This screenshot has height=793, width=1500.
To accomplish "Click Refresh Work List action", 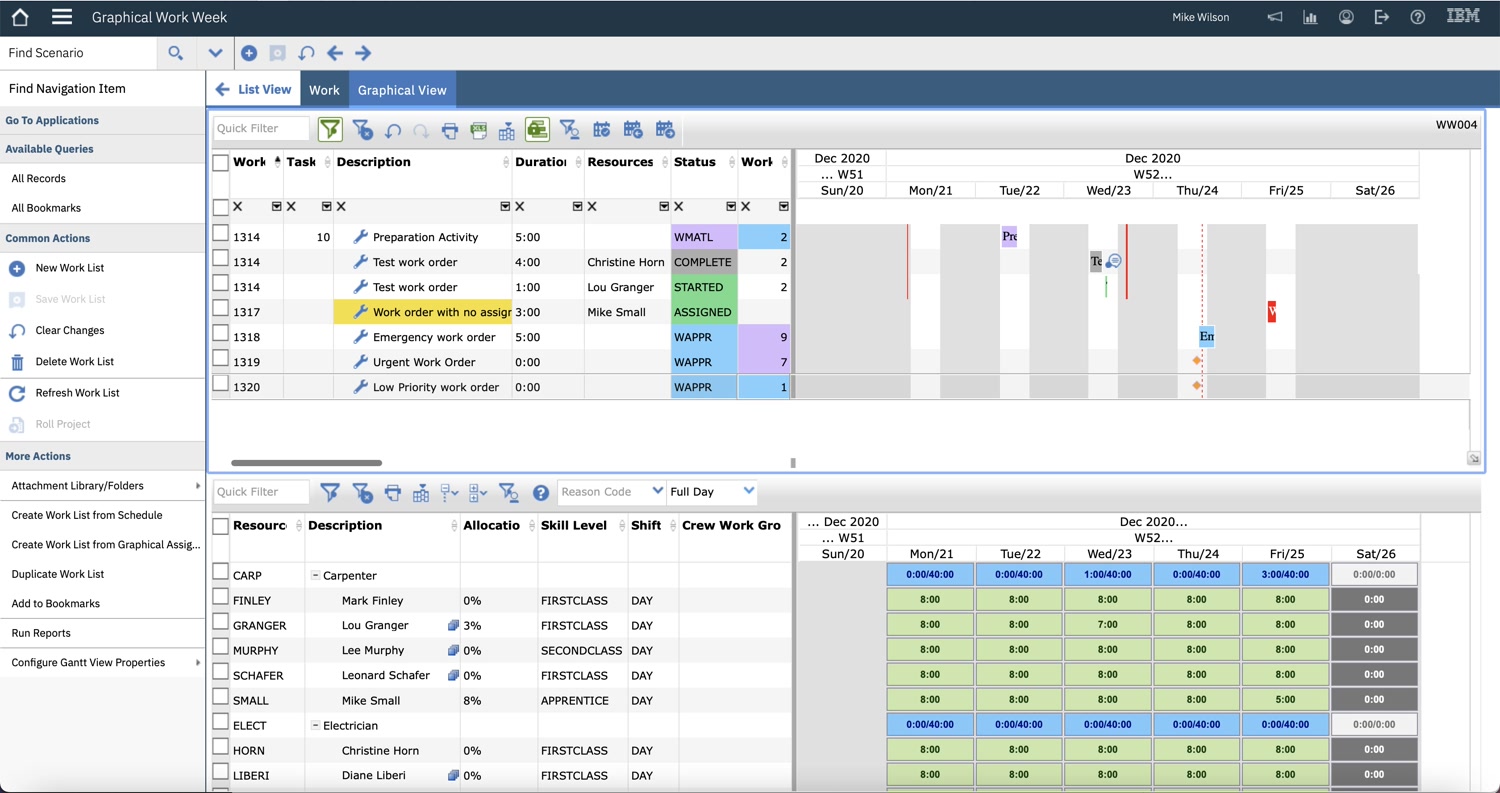I will click(77, 393).
